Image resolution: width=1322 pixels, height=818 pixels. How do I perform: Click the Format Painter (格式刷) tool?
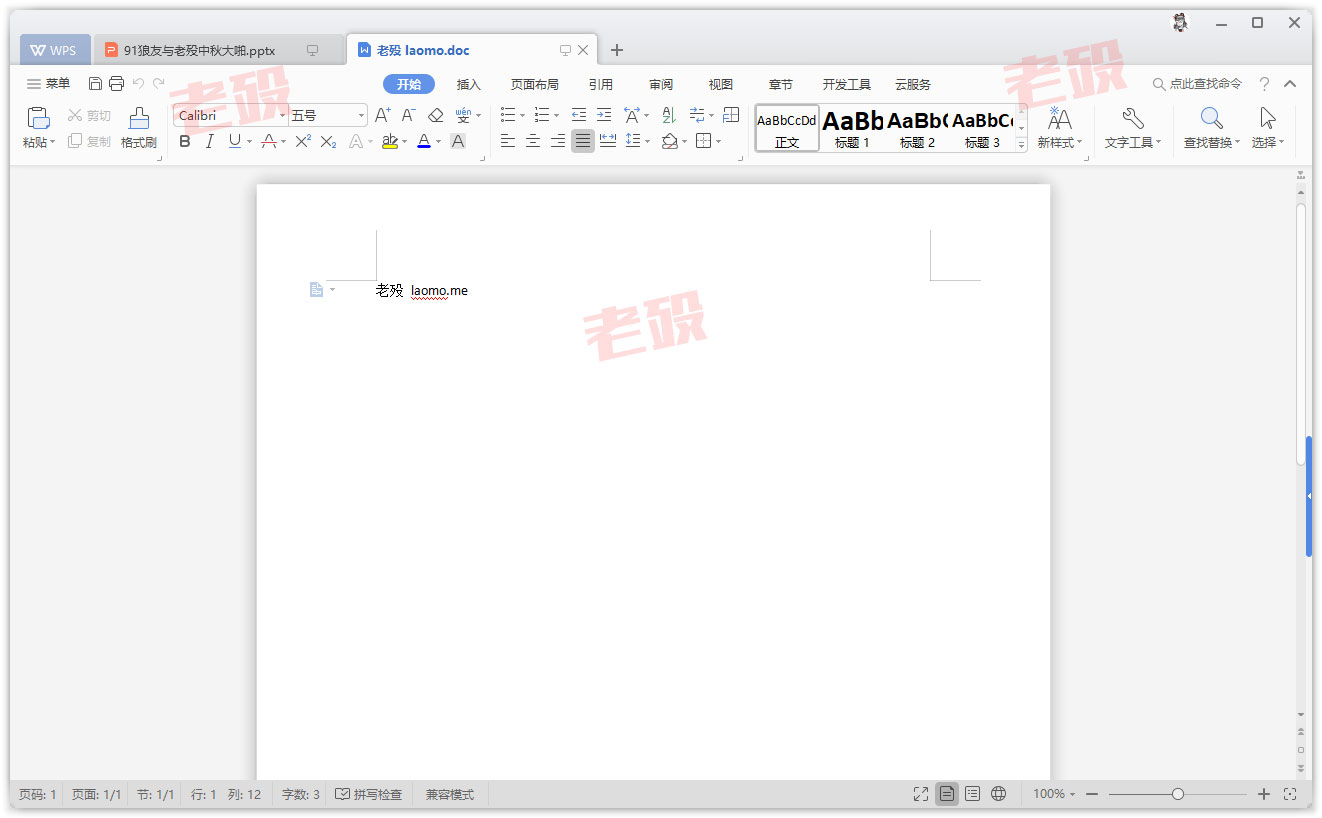[139, 128]
